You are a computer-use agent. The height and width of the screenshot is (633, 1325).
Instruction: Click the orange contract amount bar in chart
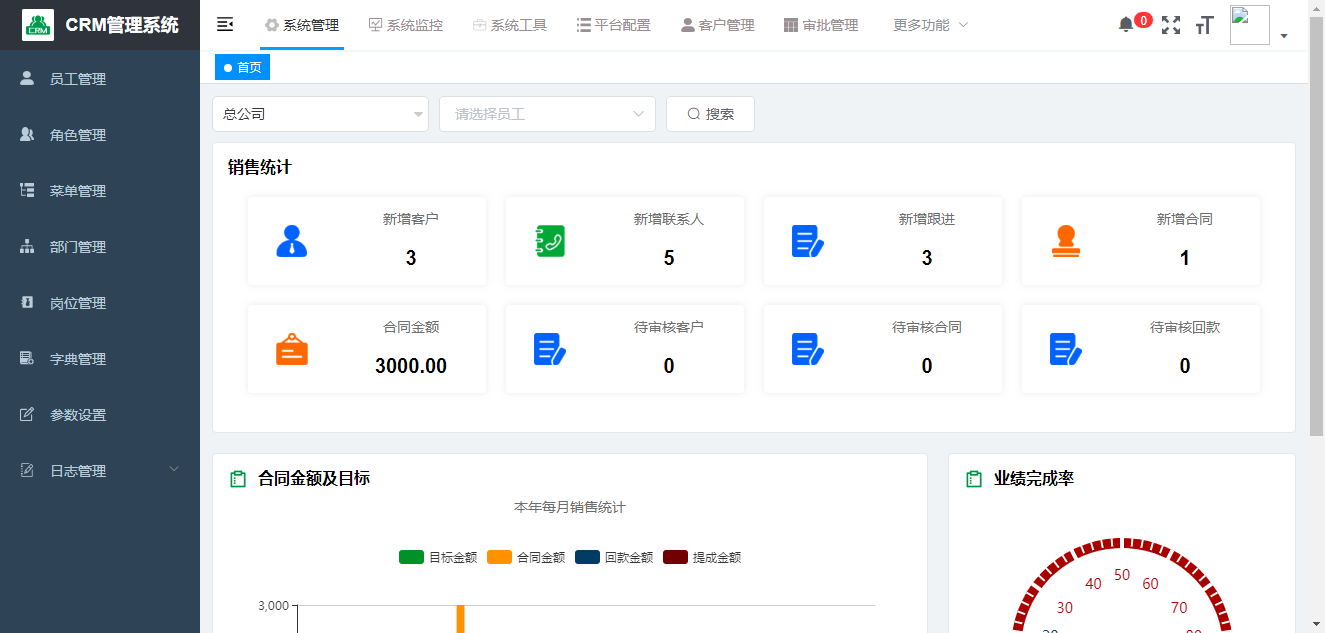461,619
